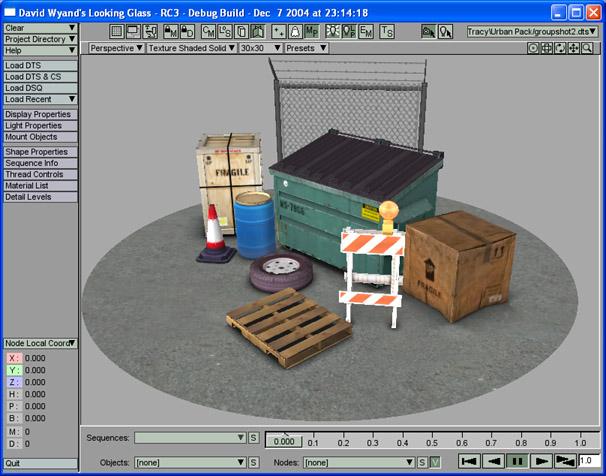Expand the Load Recent list

39,99
